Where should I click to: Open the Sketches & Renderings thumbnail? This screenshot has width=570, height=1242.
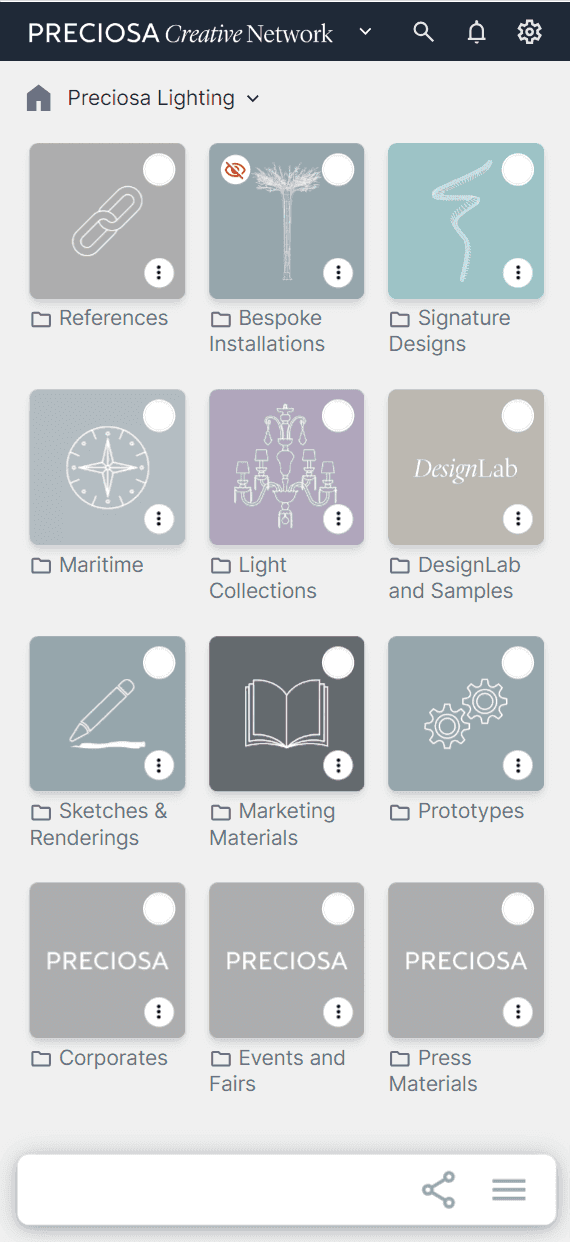(107, 714)
